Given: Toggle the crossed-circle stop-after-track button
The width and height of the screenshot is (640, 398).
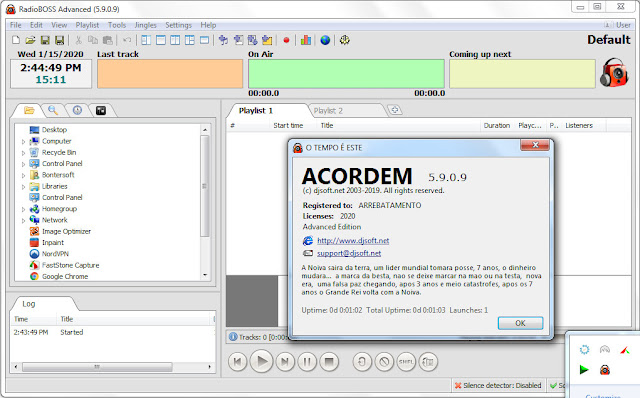Looking at the screenshot, I should pyautogui.click(x=384, y=362).
